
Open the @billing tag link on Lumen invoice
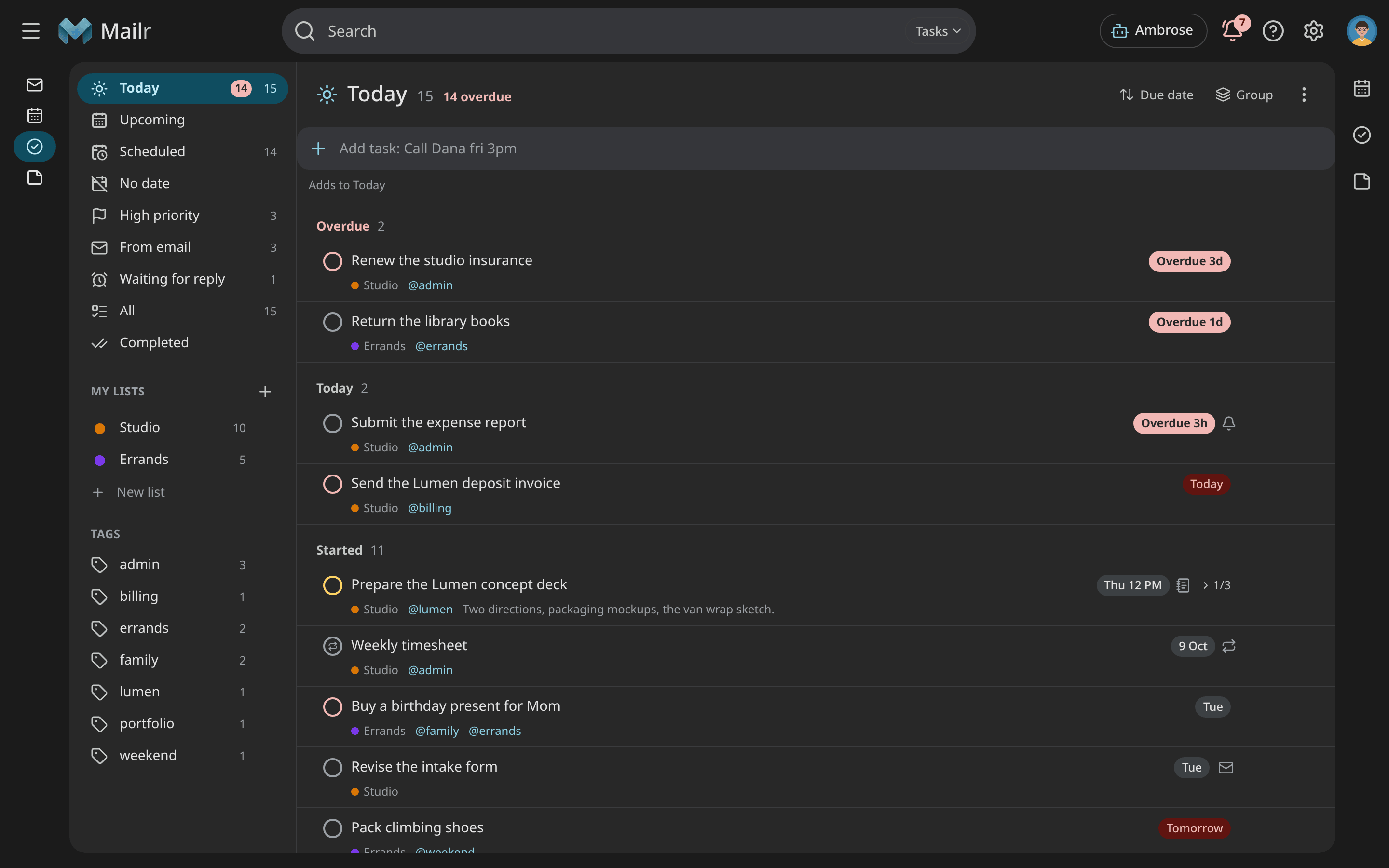pos(429,508)
